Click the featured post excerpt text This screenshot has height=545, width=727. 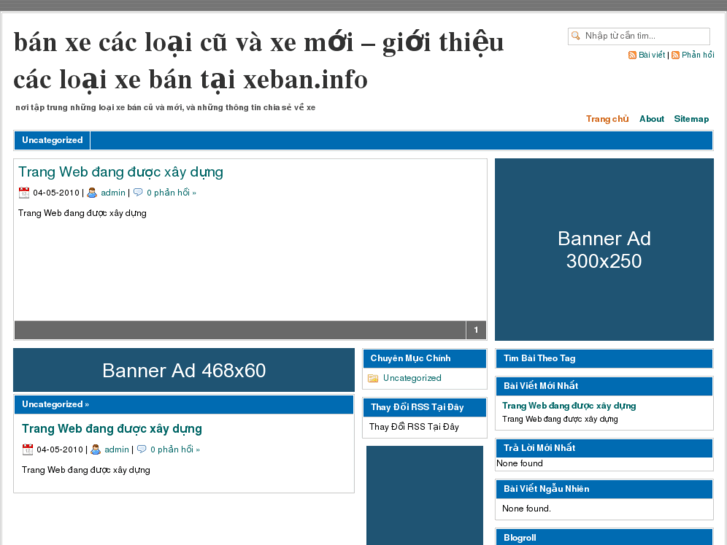pos(82,213)
